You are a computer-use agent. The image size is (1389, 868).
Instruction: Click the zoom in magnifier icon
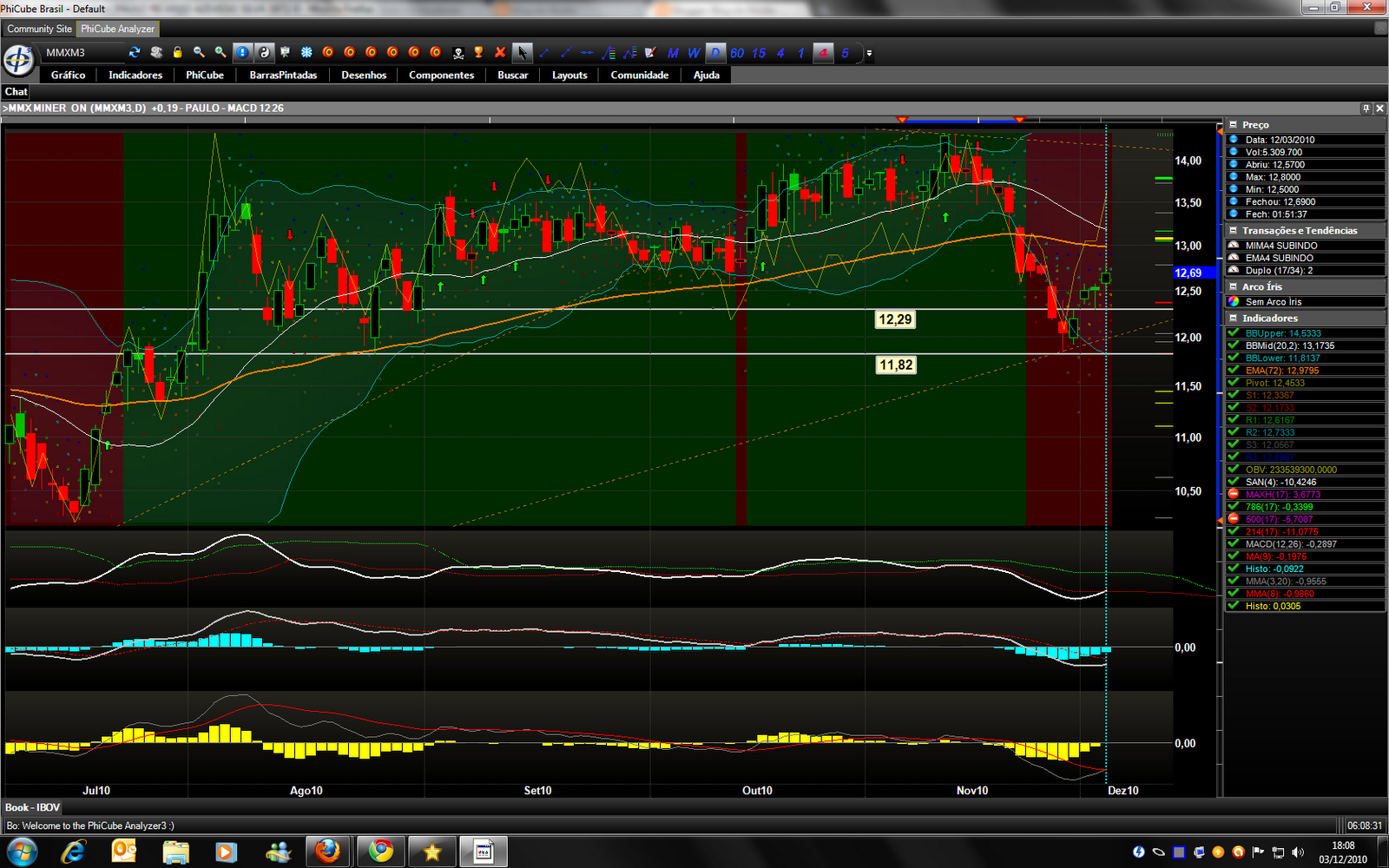(221, 53)
